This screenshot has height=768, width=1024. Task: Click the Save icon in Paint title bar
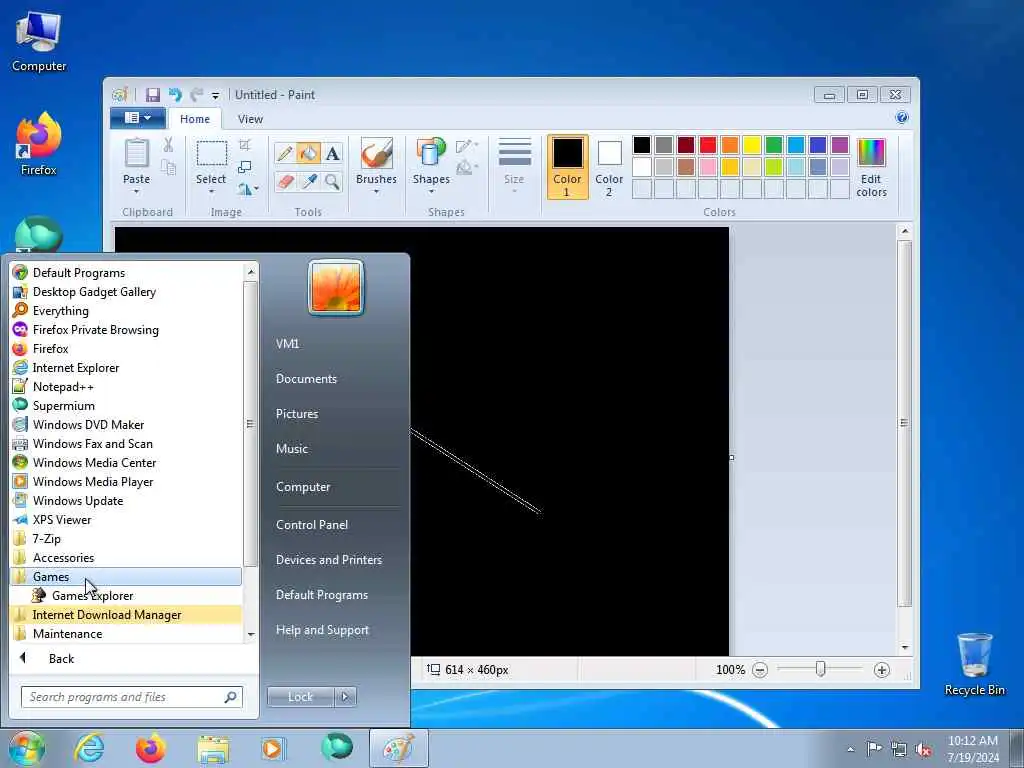coord(153,95)
